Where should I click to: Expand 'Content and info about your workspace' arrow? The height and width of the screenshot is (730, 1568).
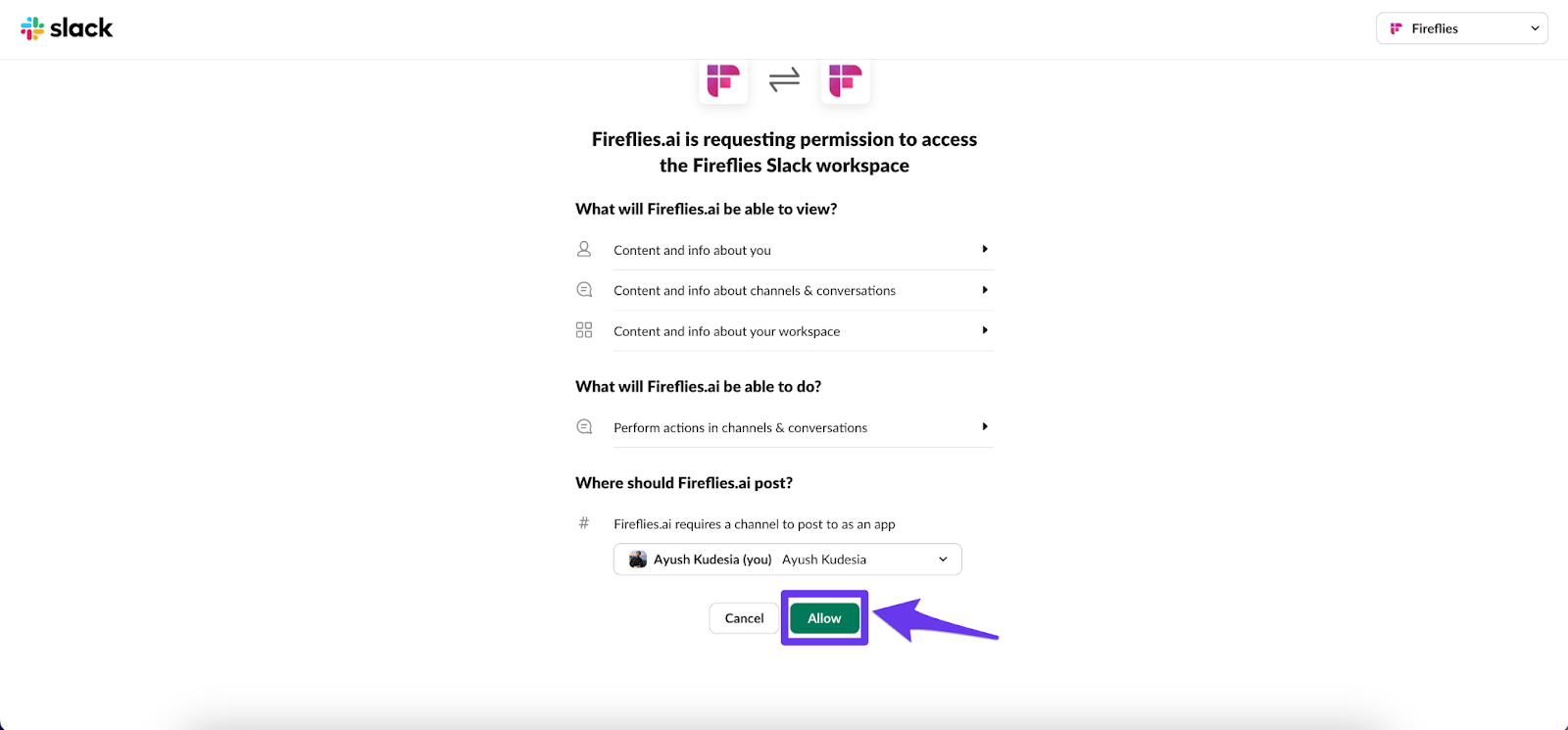pos(985,330)
